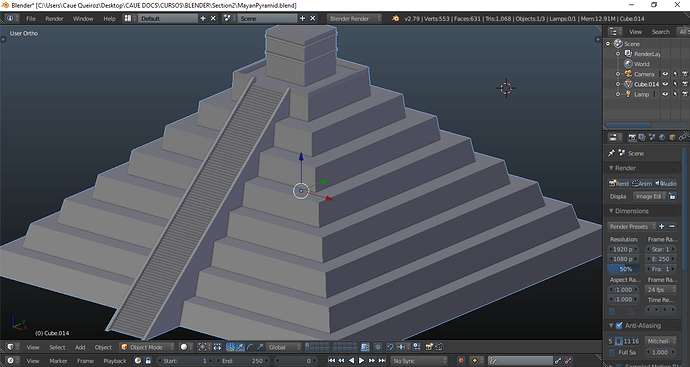Open the Window menu
The image size is (690, 367).
(x=83, y=18)
